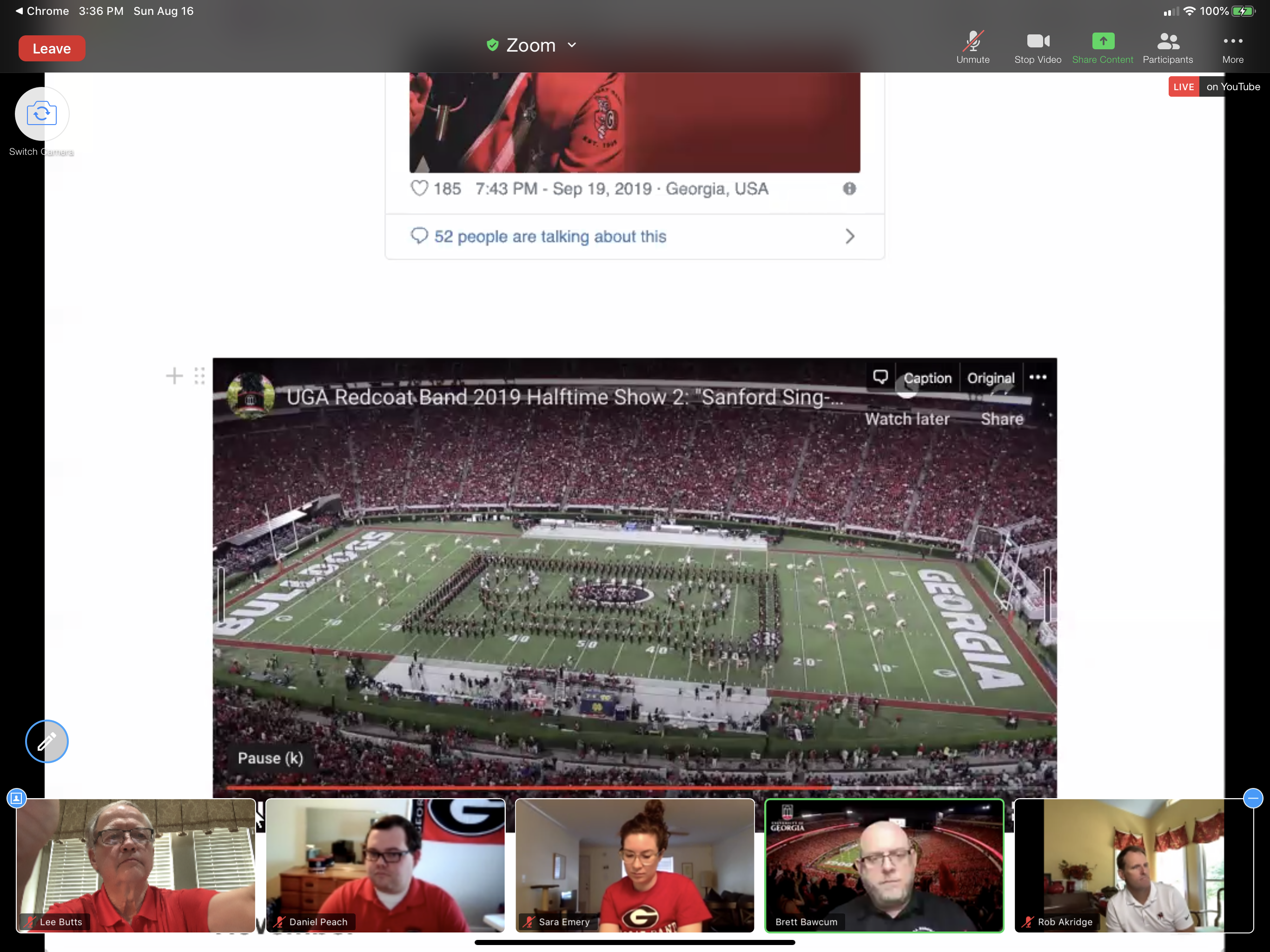Open the annotation pencil tool
Viewport: 1270px width, 952px height.
[46, 741]
